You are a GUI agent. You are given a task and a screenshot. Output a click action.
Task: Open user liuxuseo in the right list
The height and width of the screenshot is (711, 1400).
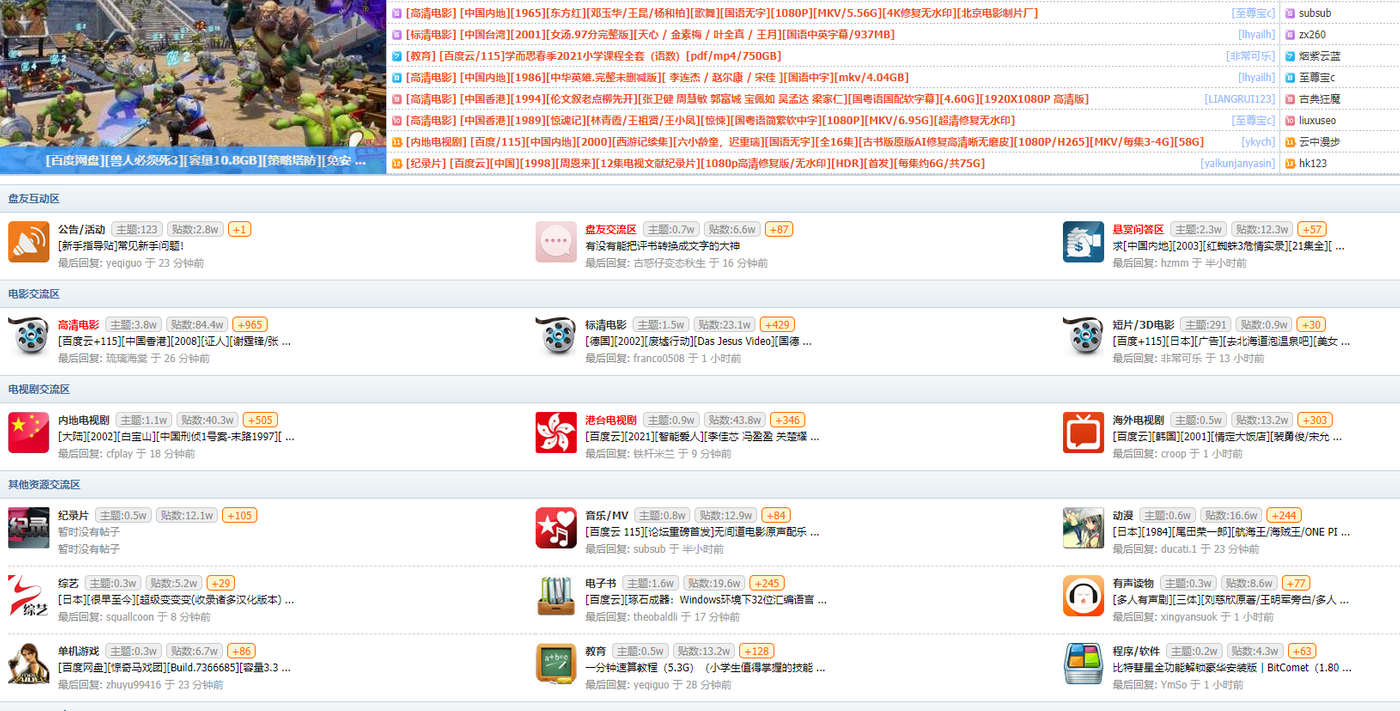point(1317,120)
